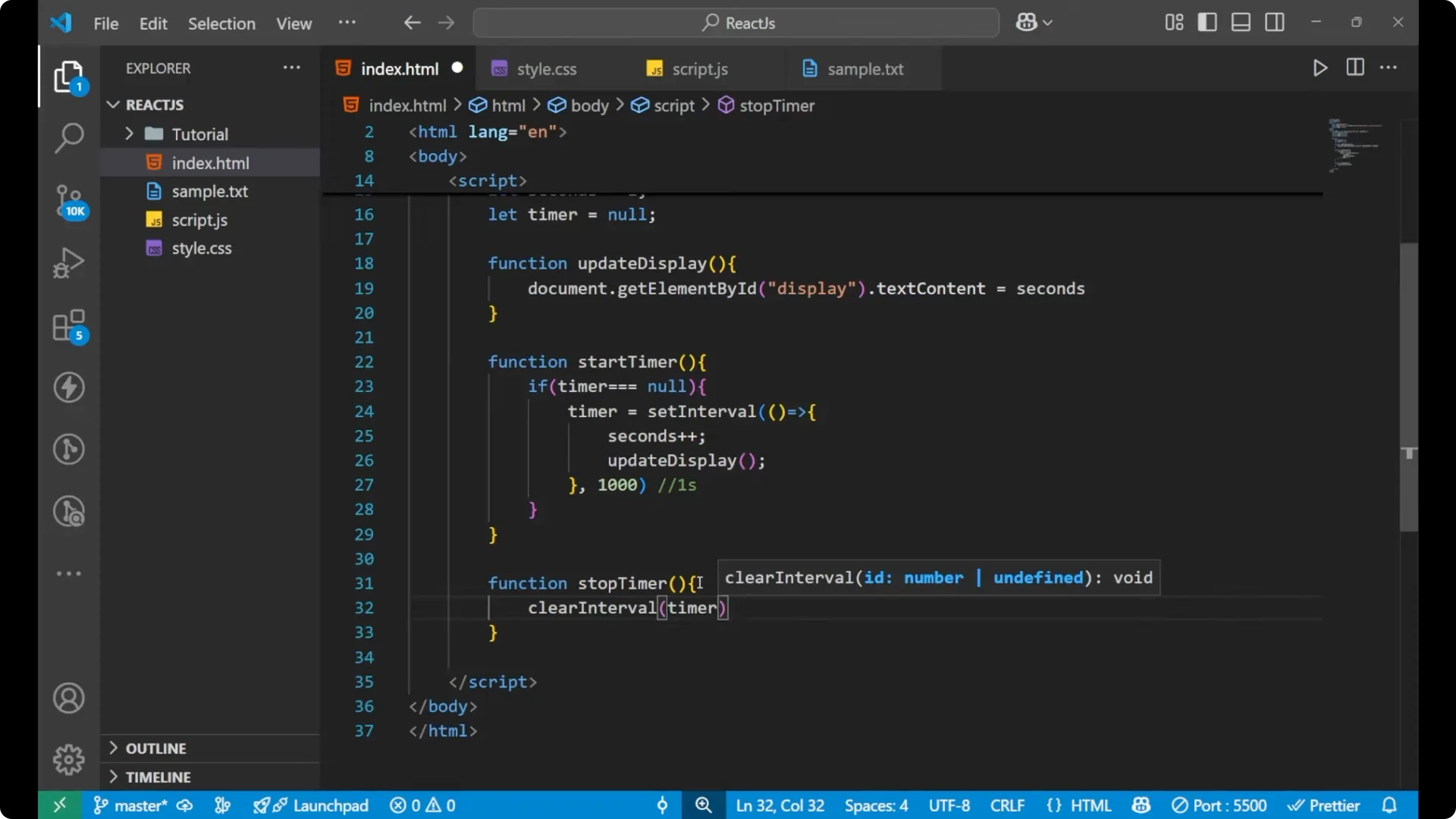Toggle the Secondary Side Bar visibility

click(x=1275, y=22)
